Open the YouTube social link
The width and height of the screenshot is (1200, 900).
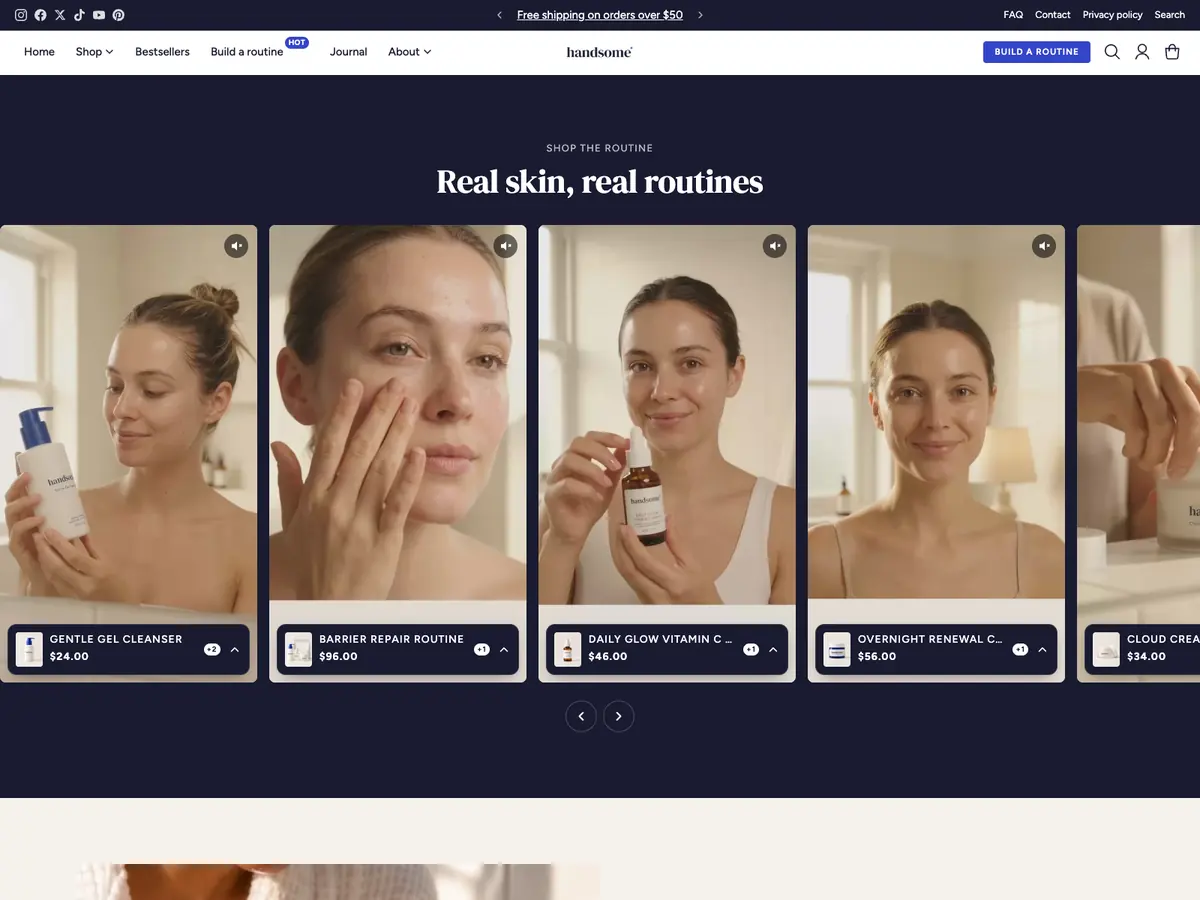tap(99, 15)
